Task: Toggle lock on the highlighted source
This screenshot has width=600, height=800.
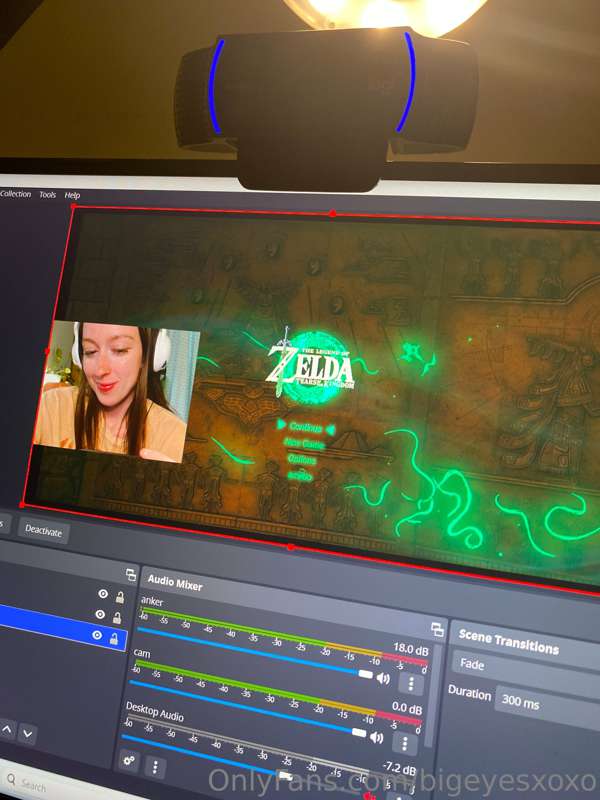Action: point(114,638)
